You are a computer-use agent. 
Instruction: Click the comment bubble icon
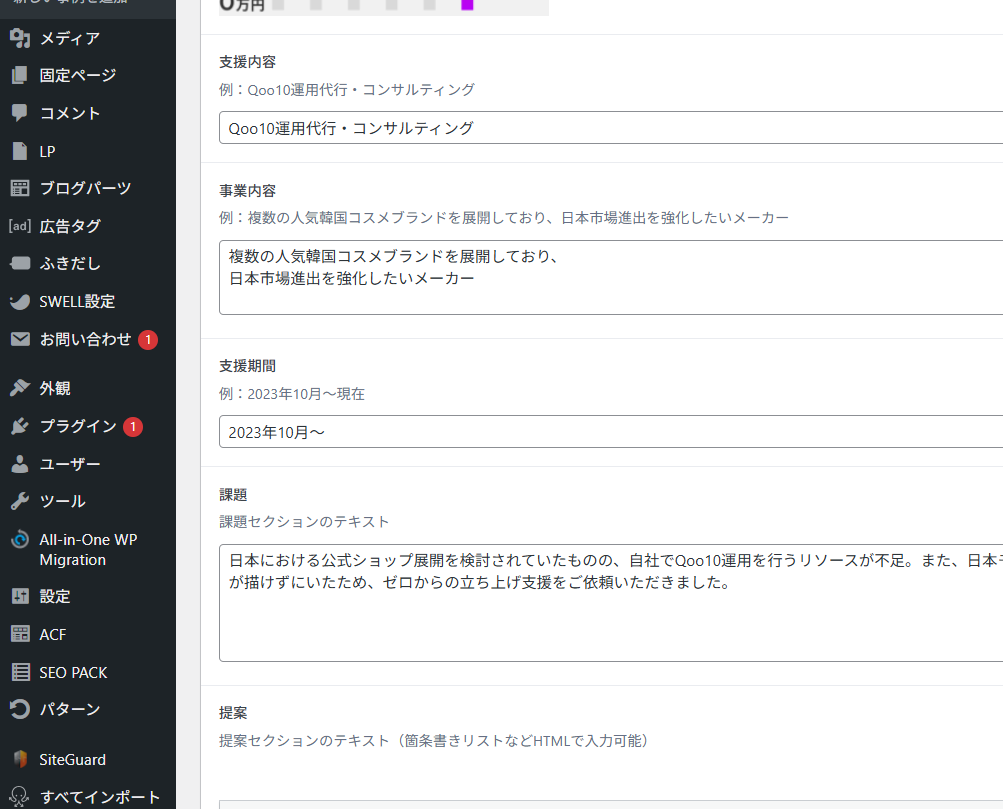19,113
